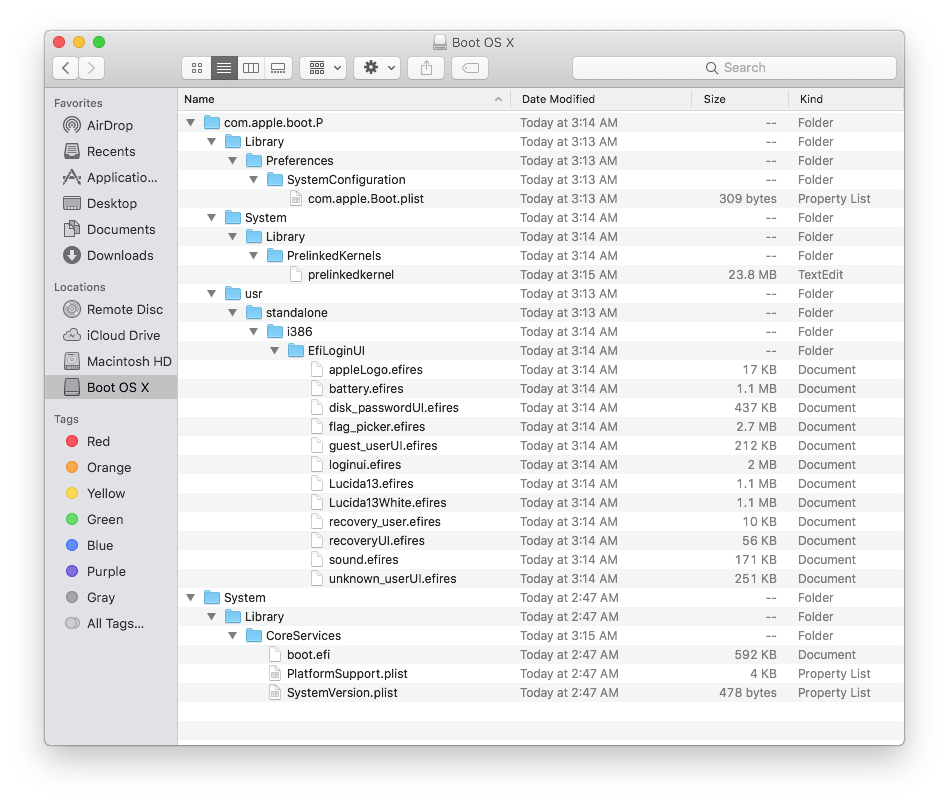Image resolution: width=949 pixels, height=804 pixels.
Task: Sort by the Size column header
Action: tap(740, 99)
